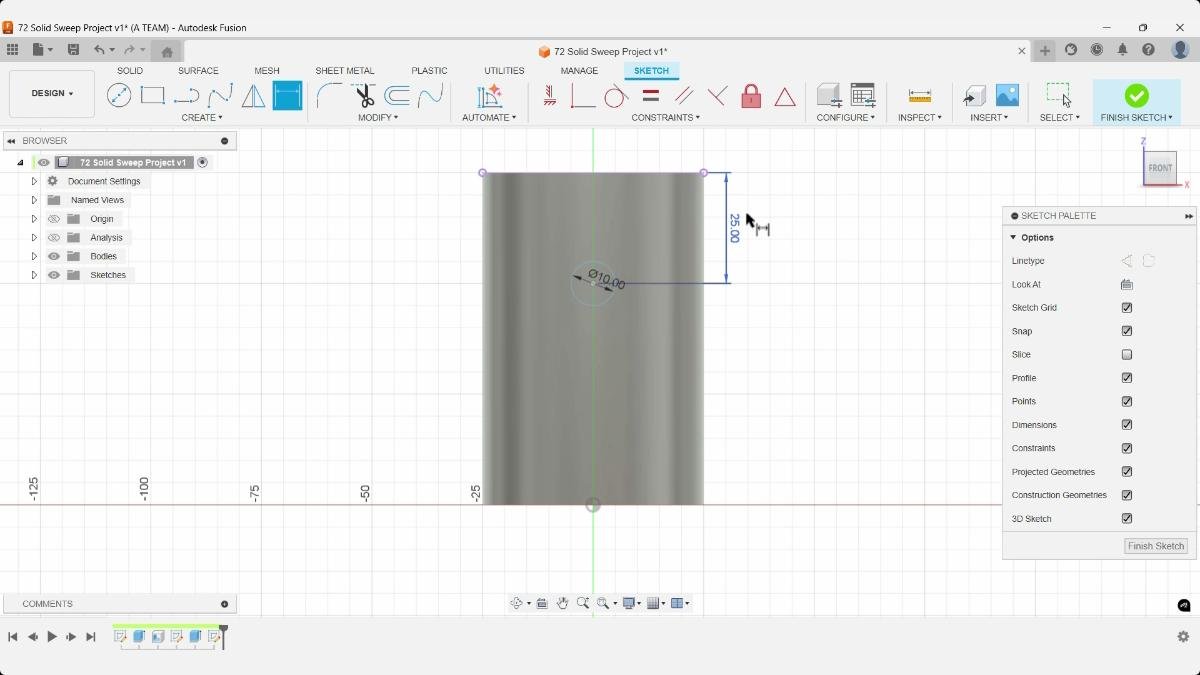
Task: Open the CREATE dropdown menu
Action: [202, 118]
